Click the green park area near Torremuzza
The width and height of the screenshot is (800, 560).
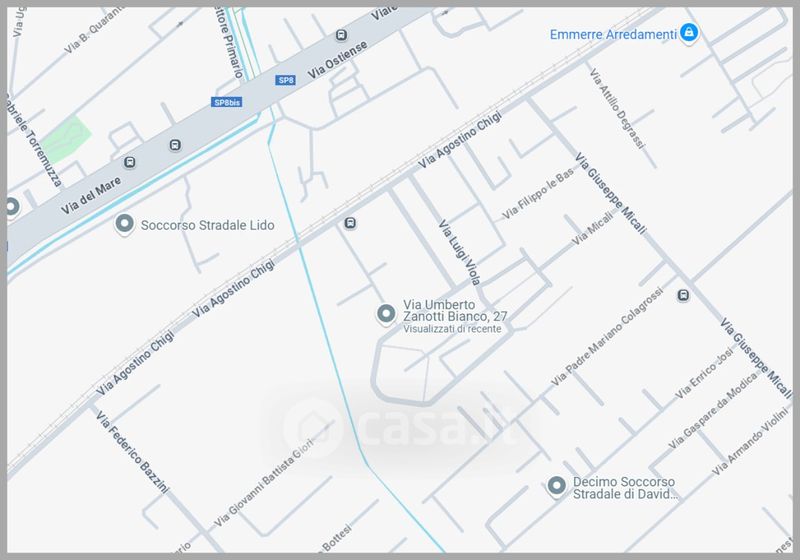66,138
